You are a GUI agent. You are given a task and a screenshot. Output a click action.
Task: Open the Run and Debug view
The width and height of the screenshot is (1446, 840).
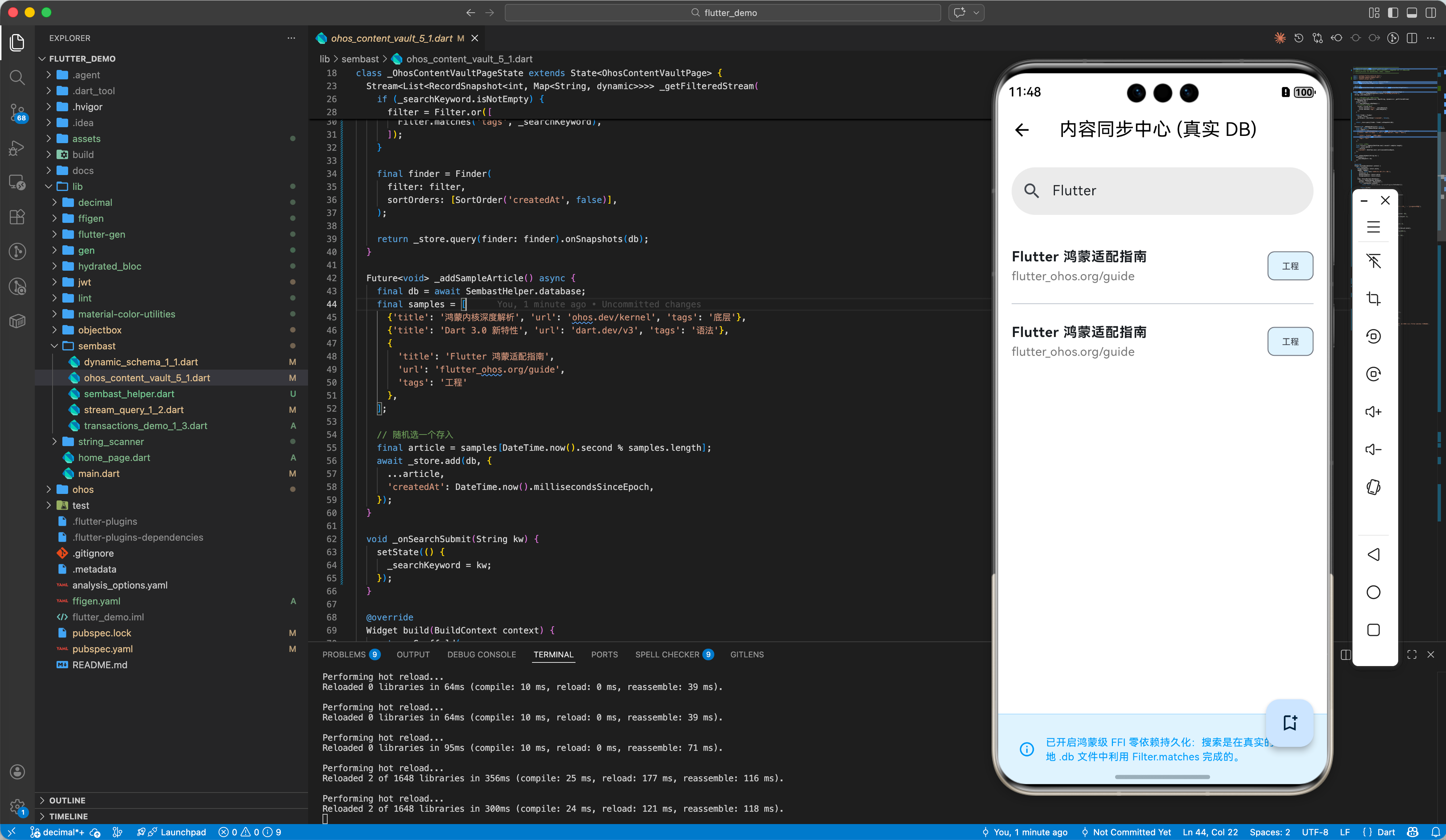point(17,148)
